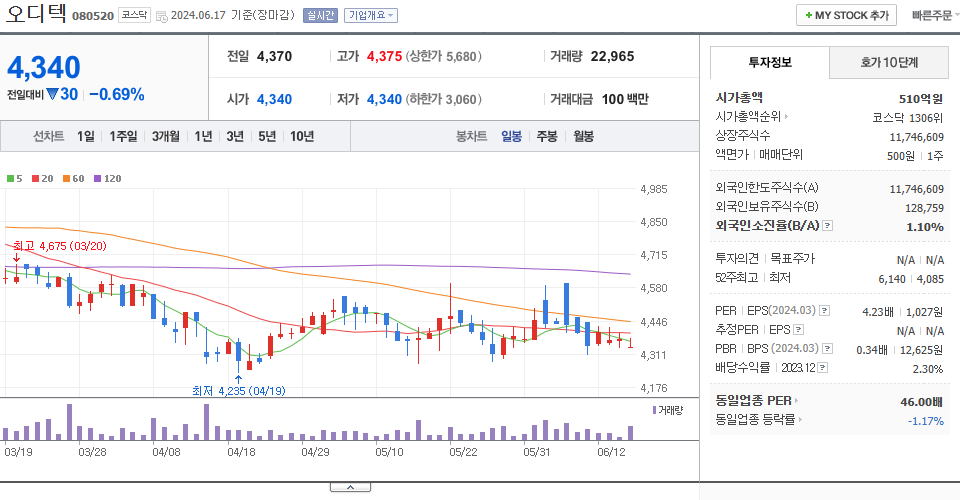Select 1일 line chart period
960x500 pixels.
click(x=86, y=136)
